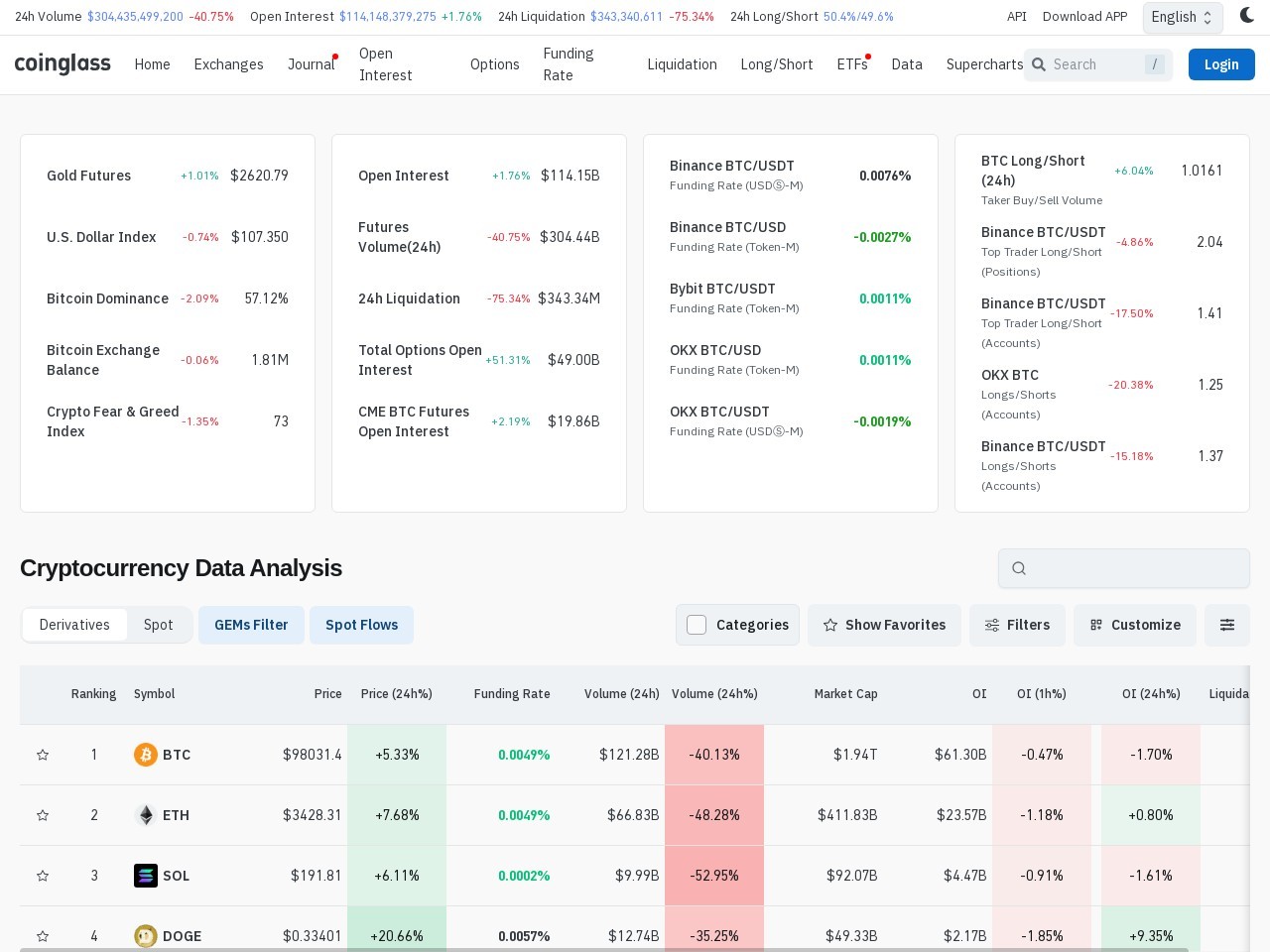This screenshot has height=952, width=1270.
Task: Open the Funding Rate menu
Action: [569, 64]
